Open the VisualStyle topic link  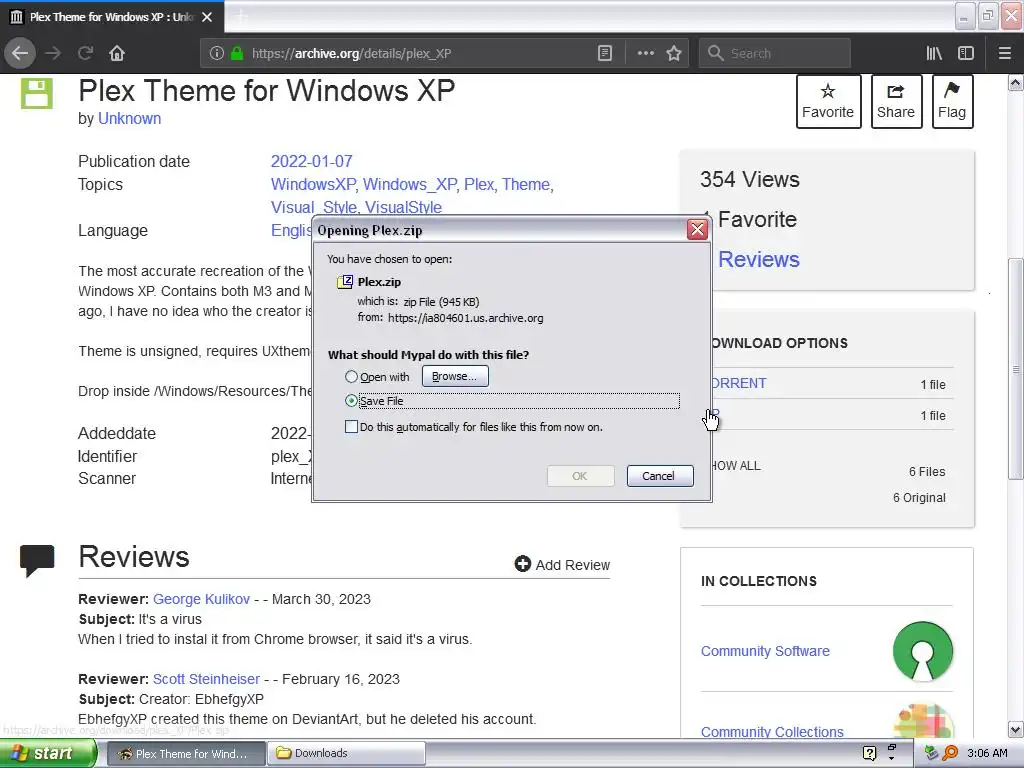pyautogui.click(x=403, y=208)
